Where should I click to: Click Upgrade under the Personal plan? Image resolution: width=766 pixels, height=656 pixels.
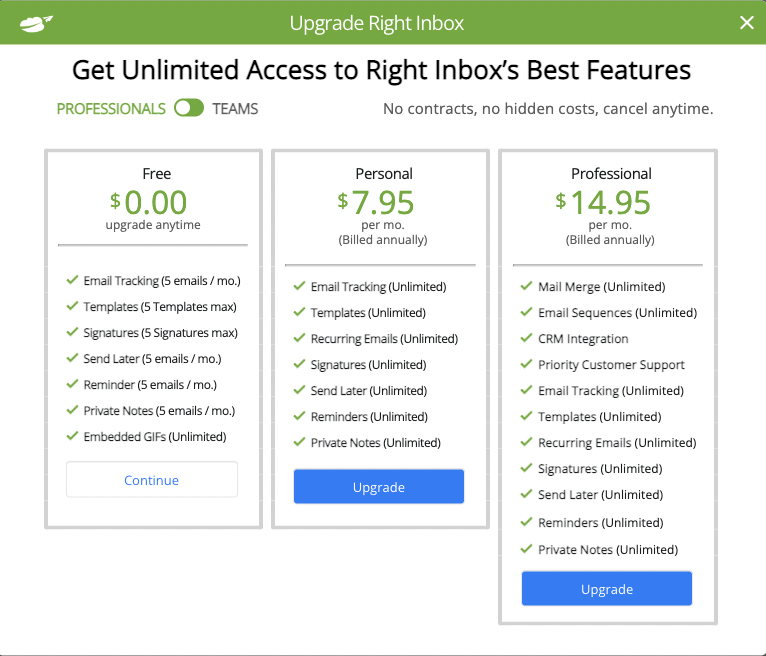click(x=379, y=487)
